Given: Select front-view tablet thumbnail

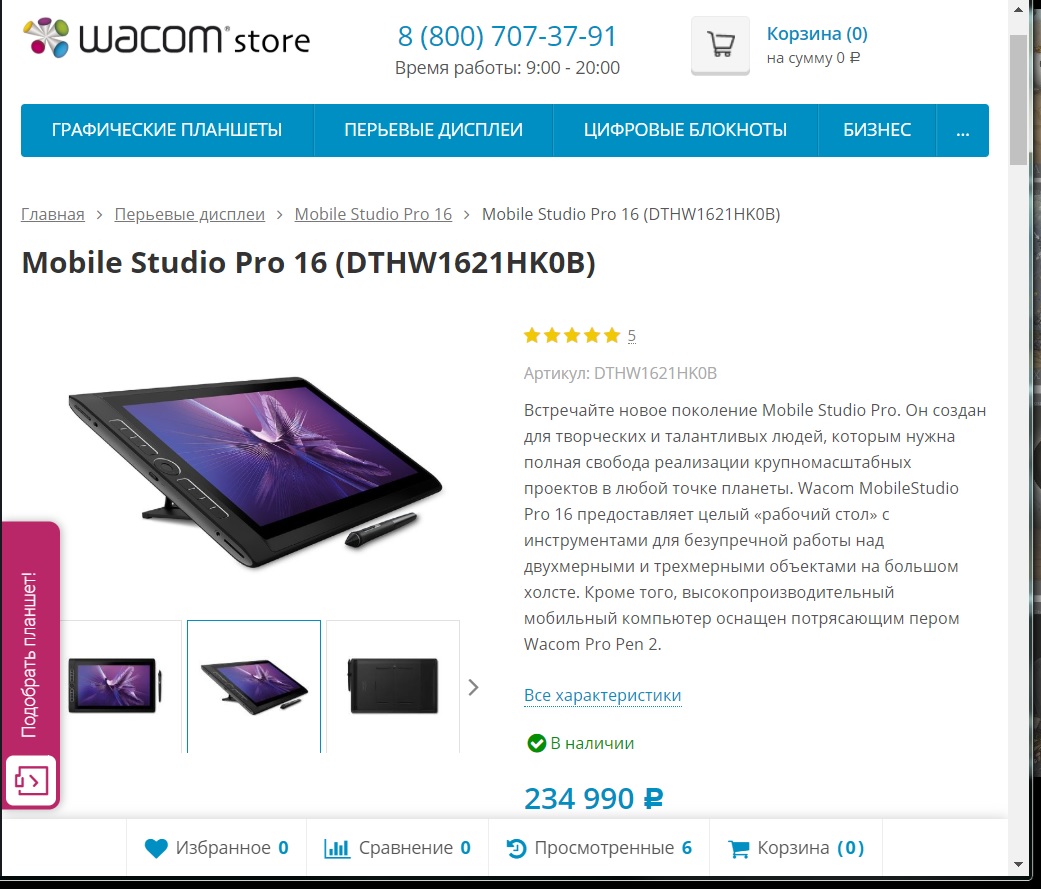Looking at the screenshot, I should point(115,687).
